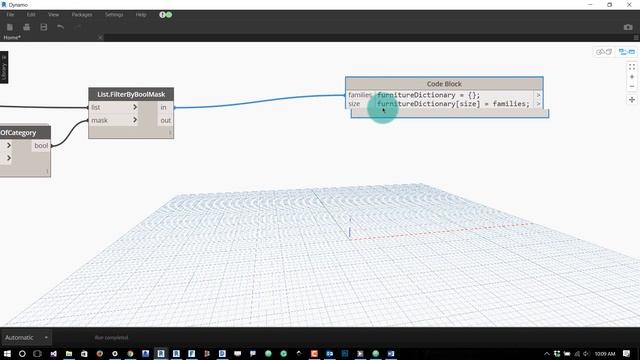Click the 'out' output port
Screen dimensions: 640x360
[x=165, y=120]
